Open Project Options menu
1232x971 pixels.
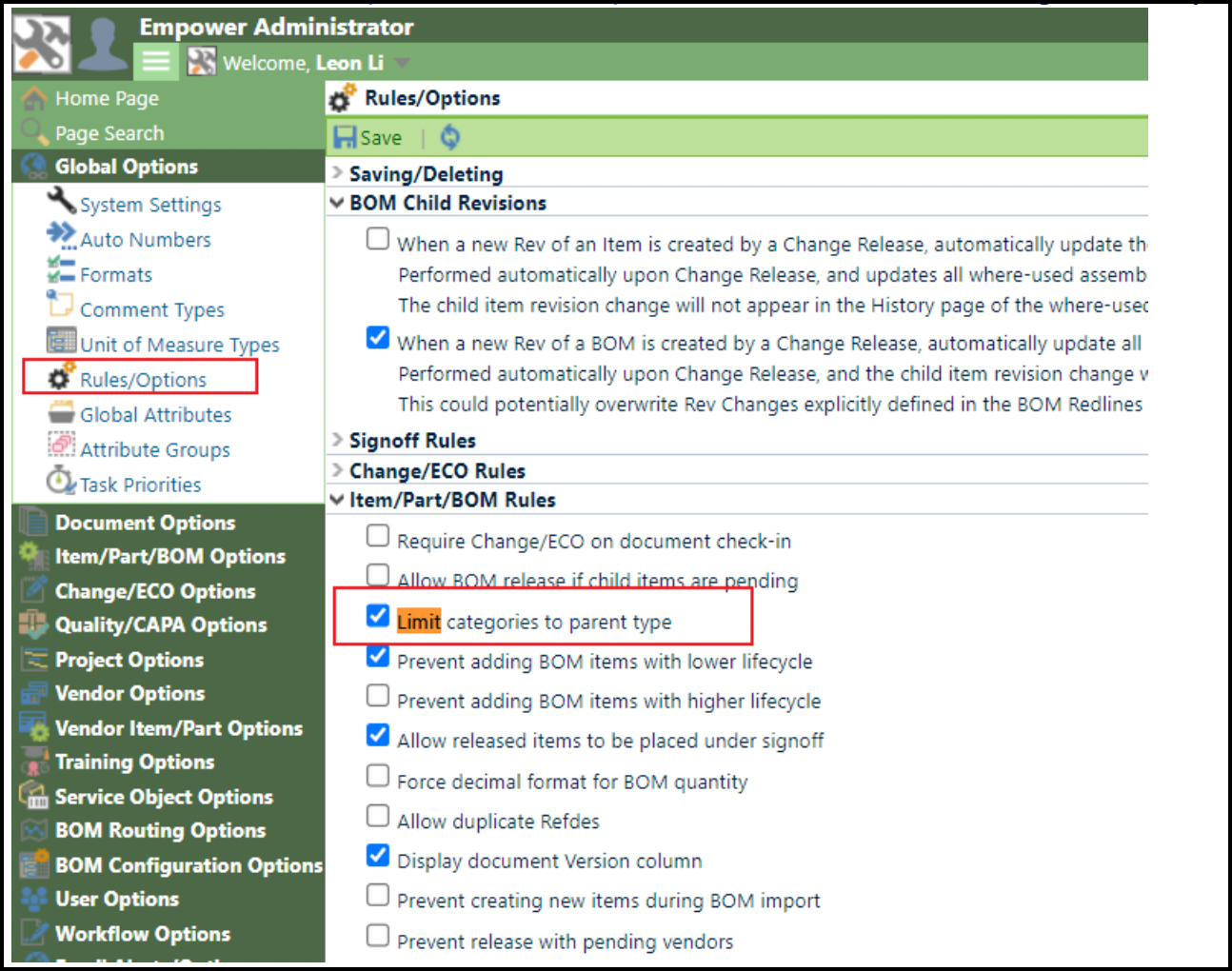click(129, 660)
